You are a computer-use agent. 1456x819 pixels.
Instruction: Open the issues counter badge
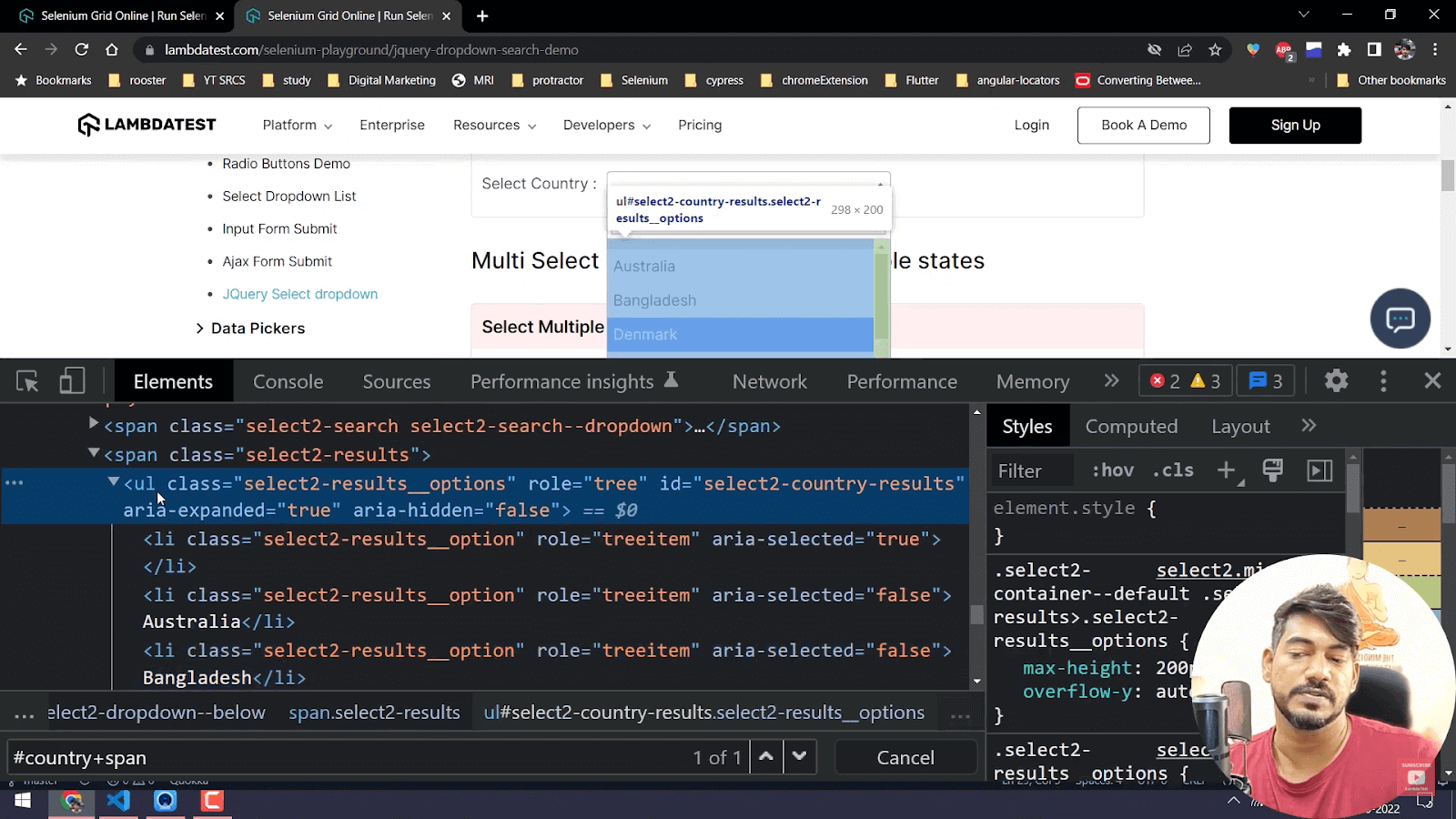click(1266, 381)
